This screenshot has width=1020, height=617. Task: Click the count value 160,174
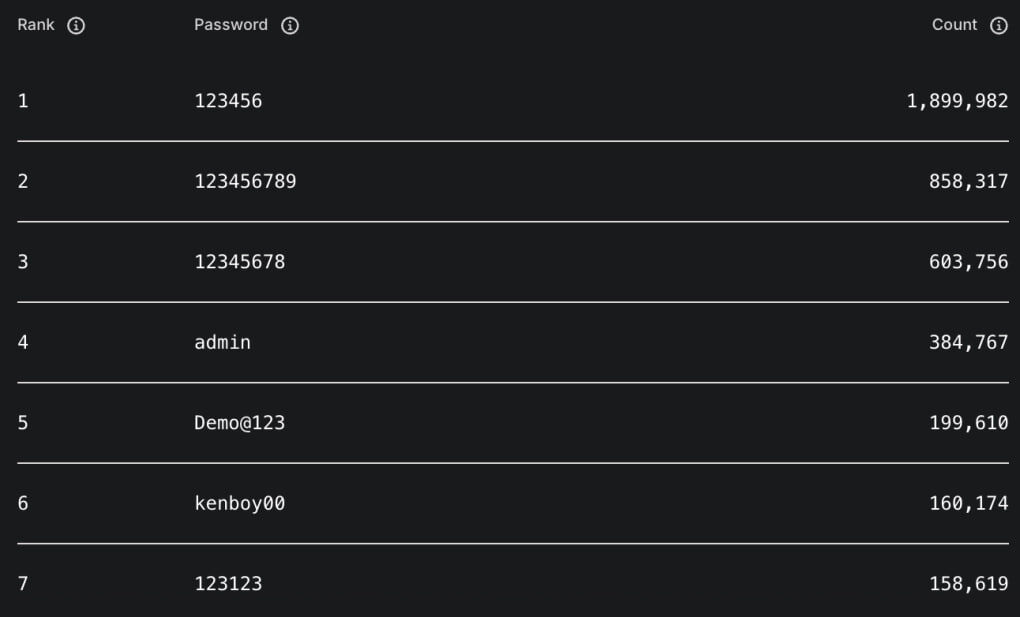click(x=968, y=503)
